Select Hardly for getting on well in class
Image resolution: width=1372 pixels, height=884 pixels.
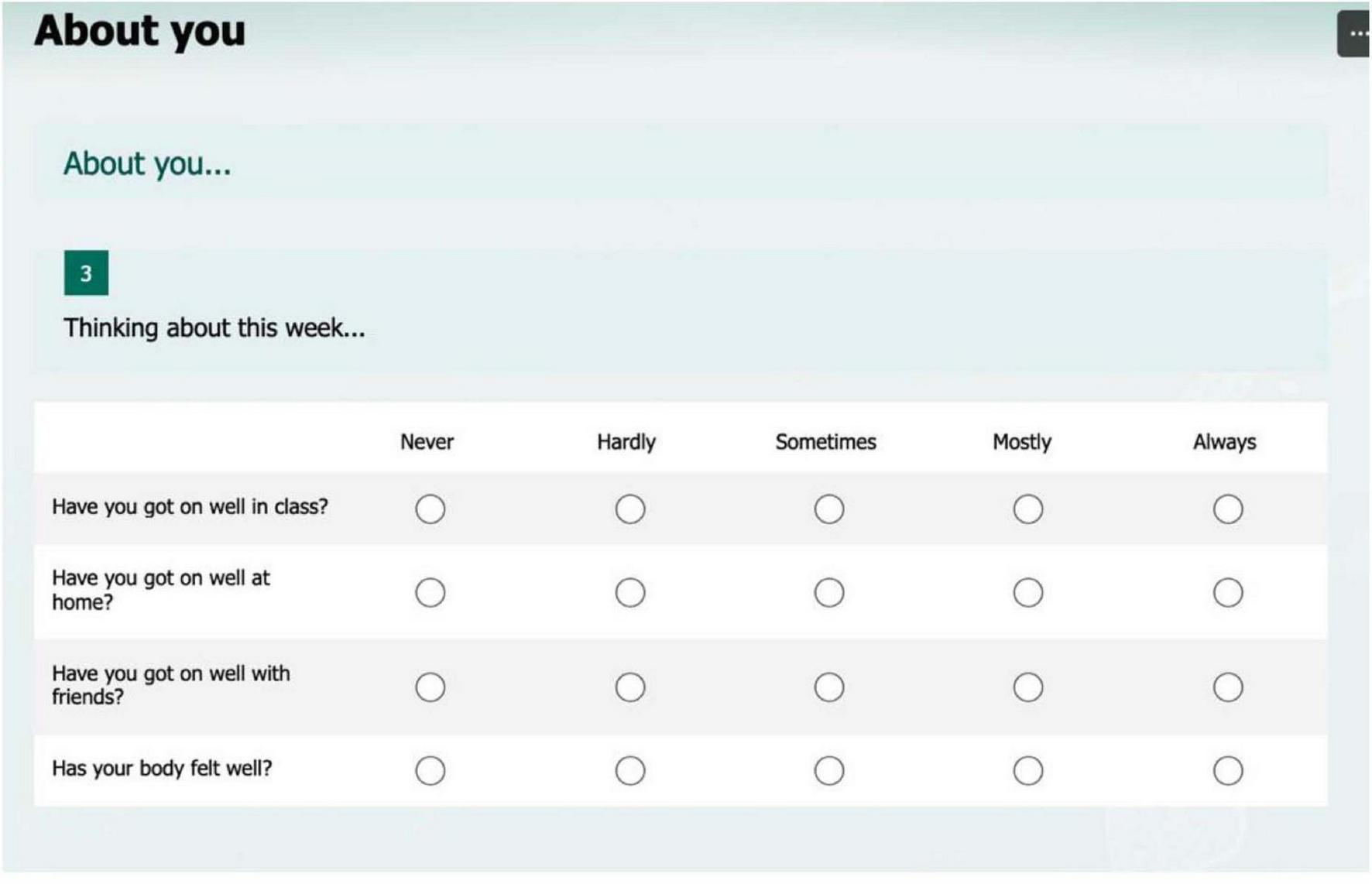629,509
